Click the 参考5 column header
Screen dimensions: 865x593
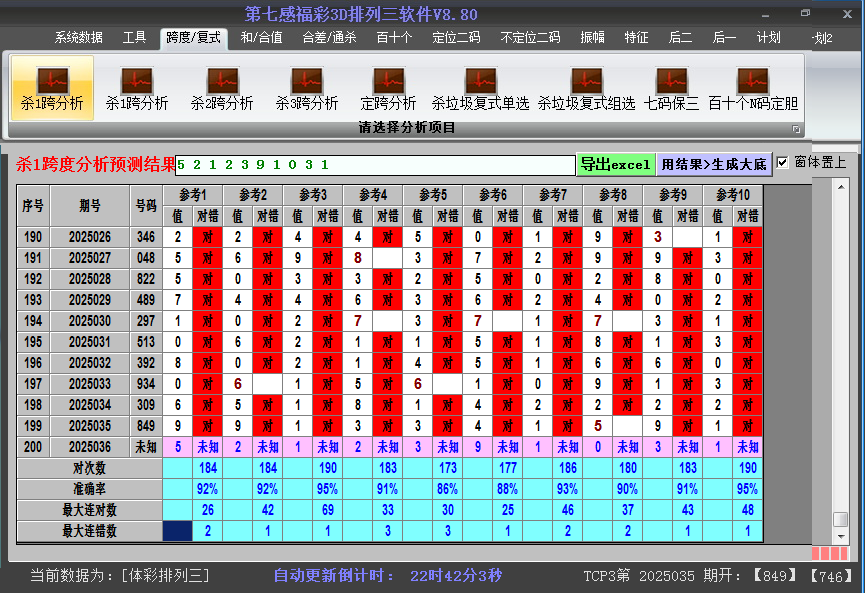(x=433, y=195)
